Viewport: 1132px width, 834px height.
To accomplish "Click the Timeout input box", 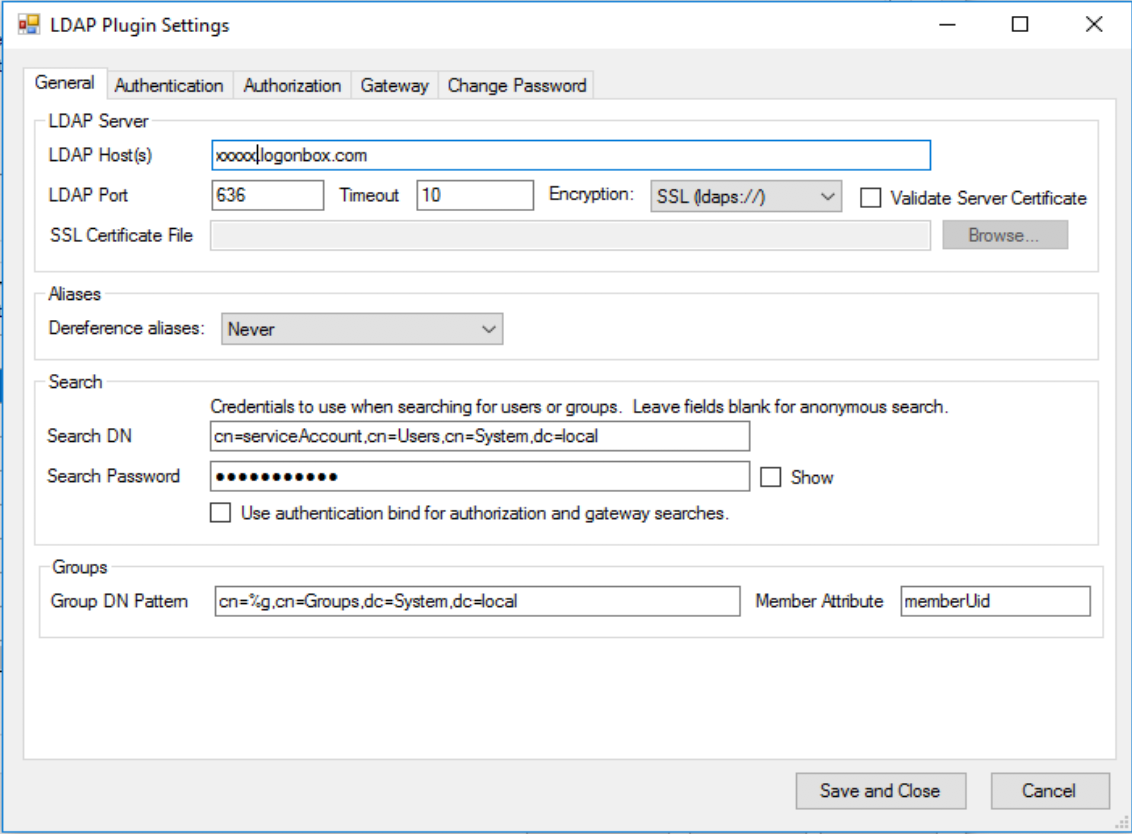I will click(475, 196).
